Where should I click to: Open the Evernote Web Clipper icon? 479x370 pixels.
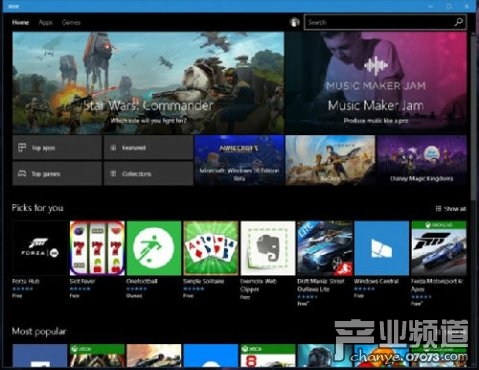[268, 248]
